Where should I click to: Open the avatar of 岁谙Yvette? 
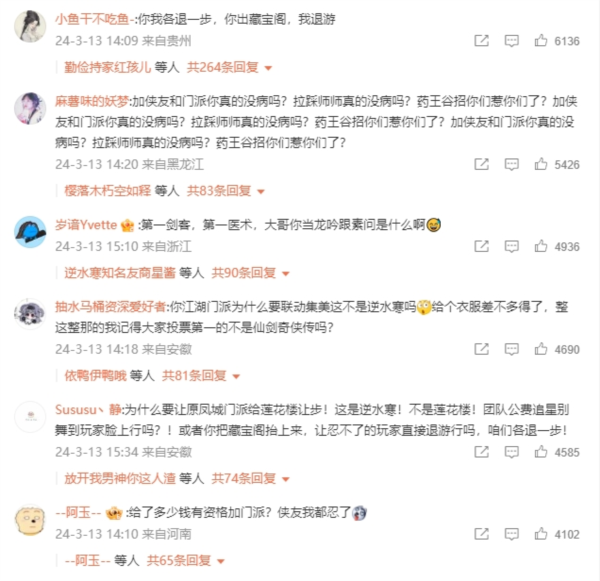30,232
